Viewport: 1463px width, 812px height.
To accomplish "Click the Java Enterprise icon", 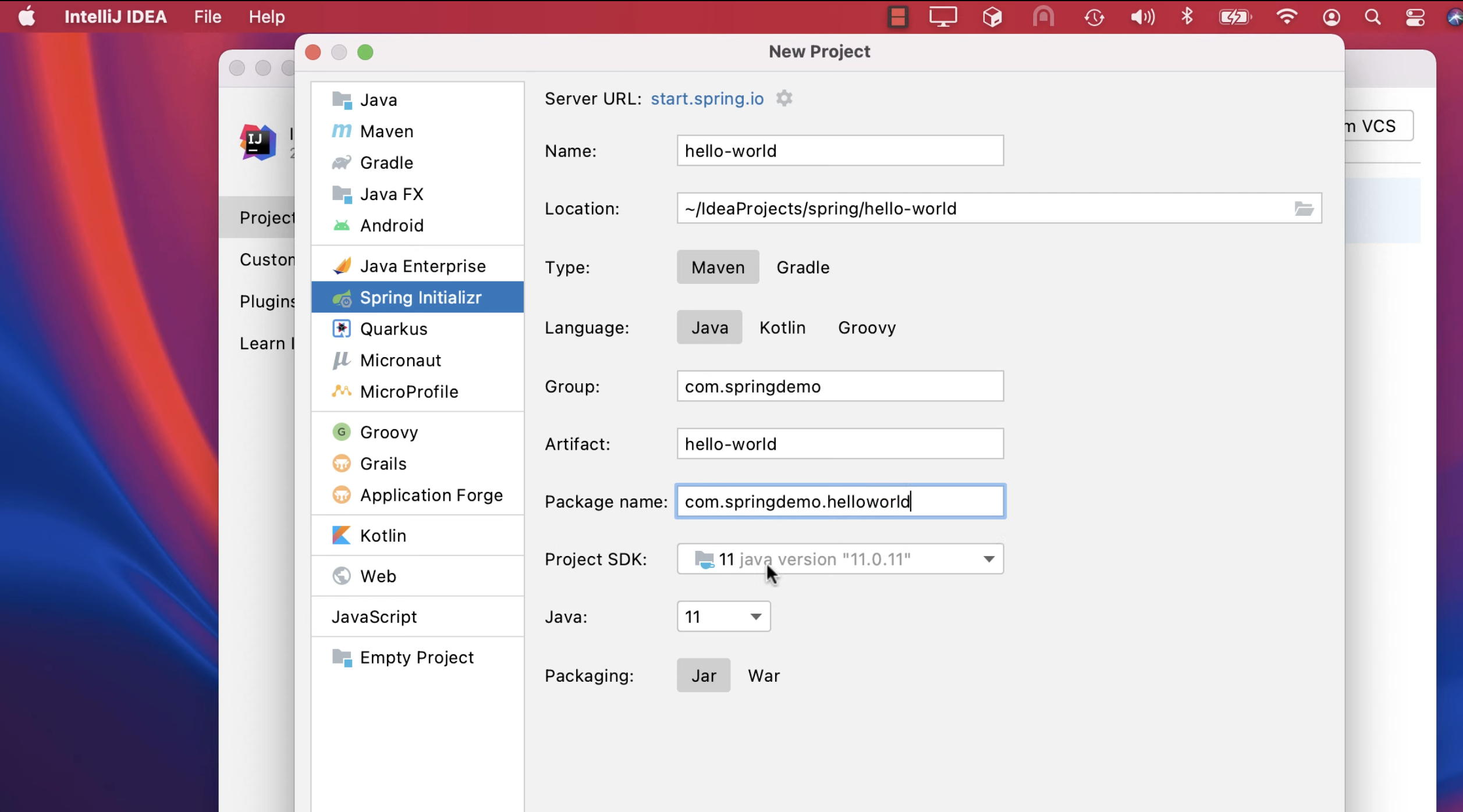I will [342, 266].
